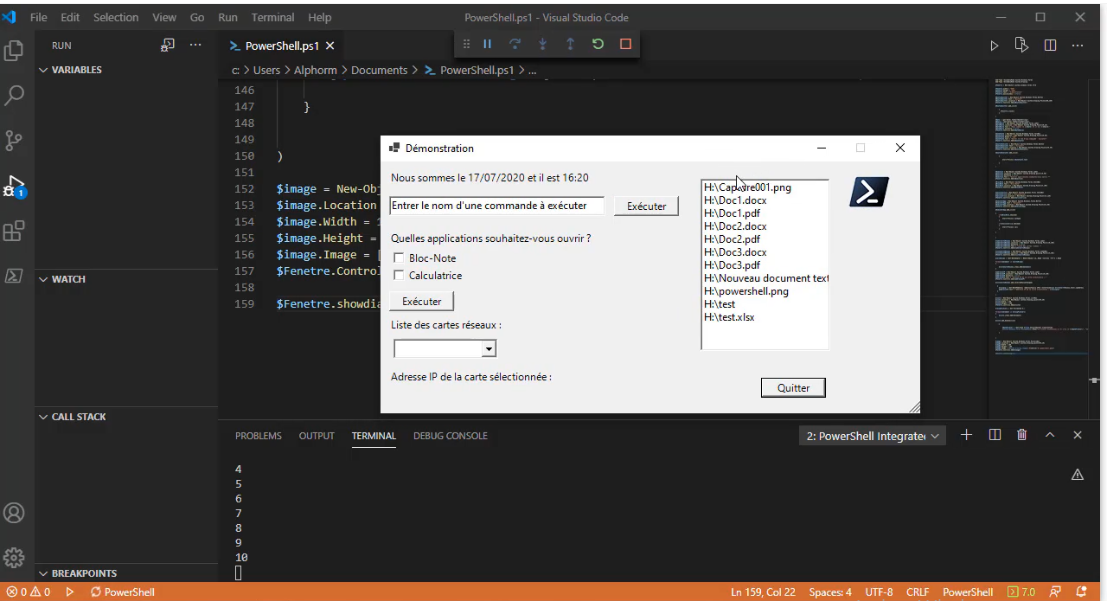This screenshot has width=1107, height=601.
Task: Open the Source Control view
Action: [14, 141]
